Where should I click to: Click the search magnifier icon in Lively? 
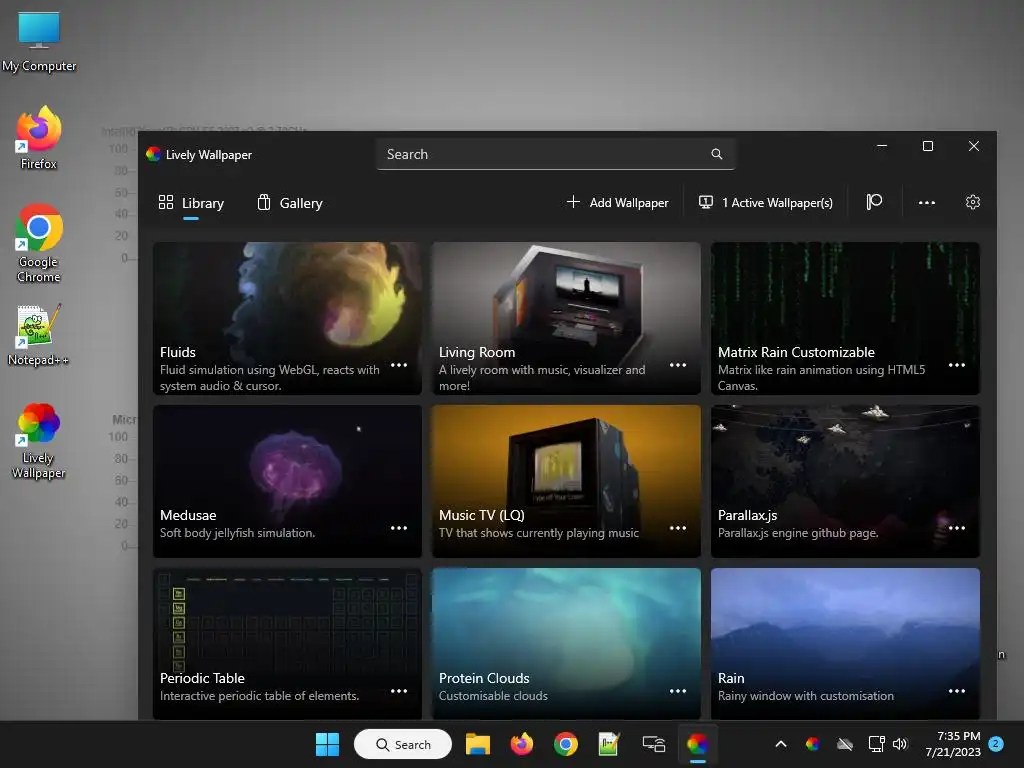(716, 154)
